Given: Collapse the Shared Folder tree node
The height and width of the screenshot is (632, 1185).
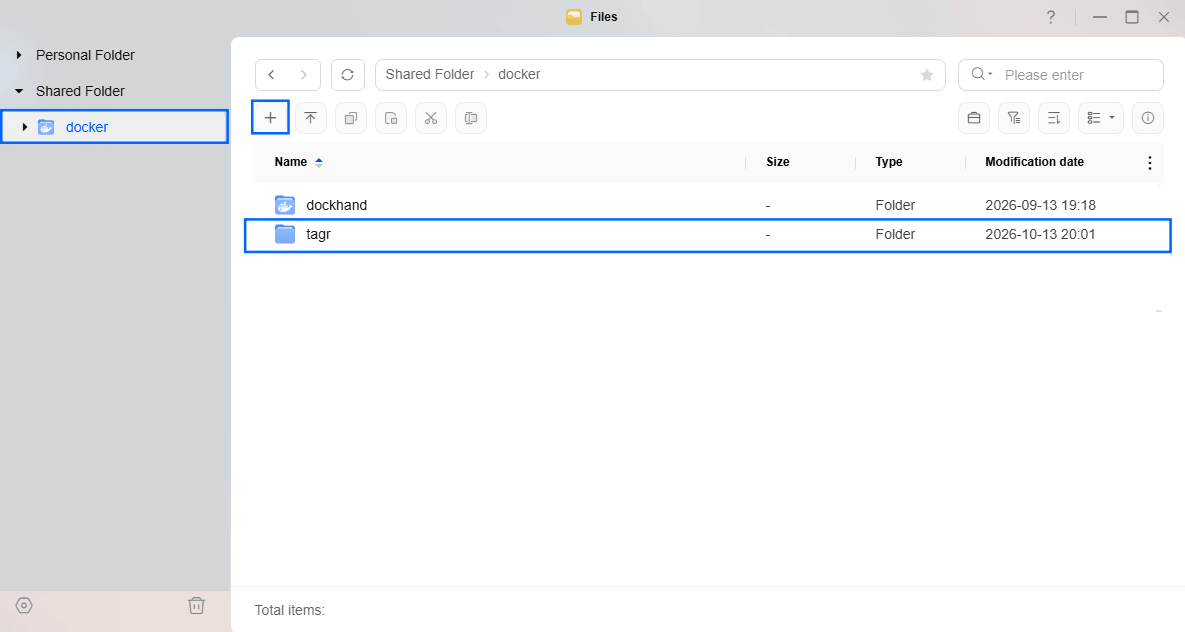Looking at the screenshot, I should pyautogui.click(x=19, y=91).
